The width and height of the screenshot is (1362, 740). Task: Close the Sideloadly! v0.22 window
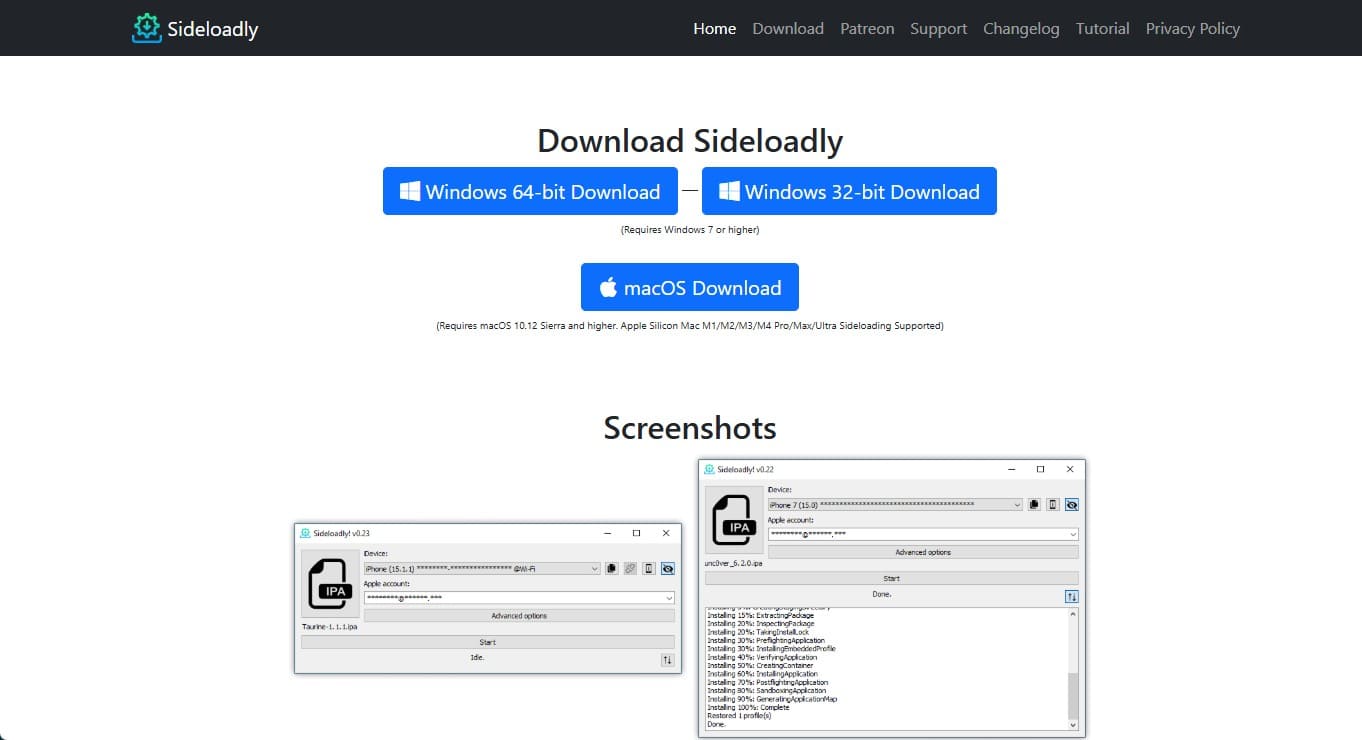tap(1070, 469)
